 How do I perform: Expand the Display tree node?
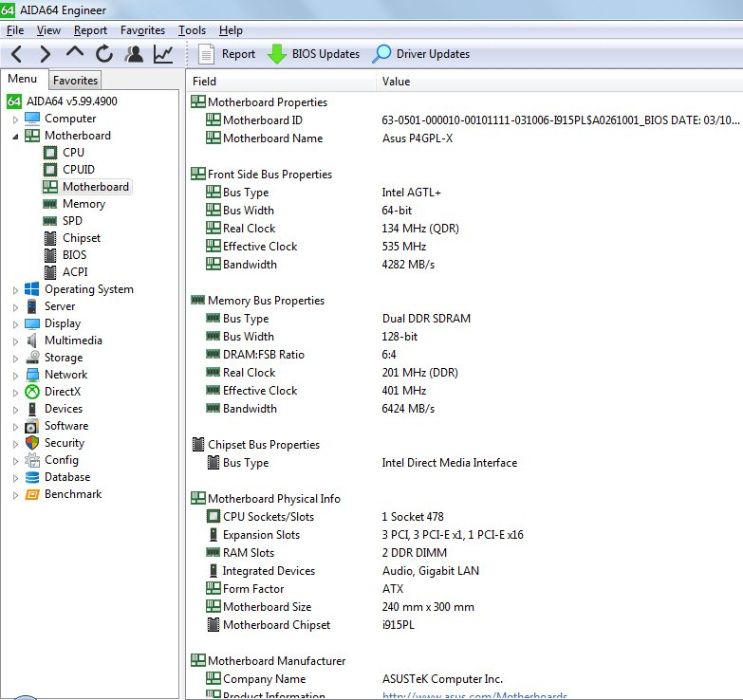[x=15, y=324]
